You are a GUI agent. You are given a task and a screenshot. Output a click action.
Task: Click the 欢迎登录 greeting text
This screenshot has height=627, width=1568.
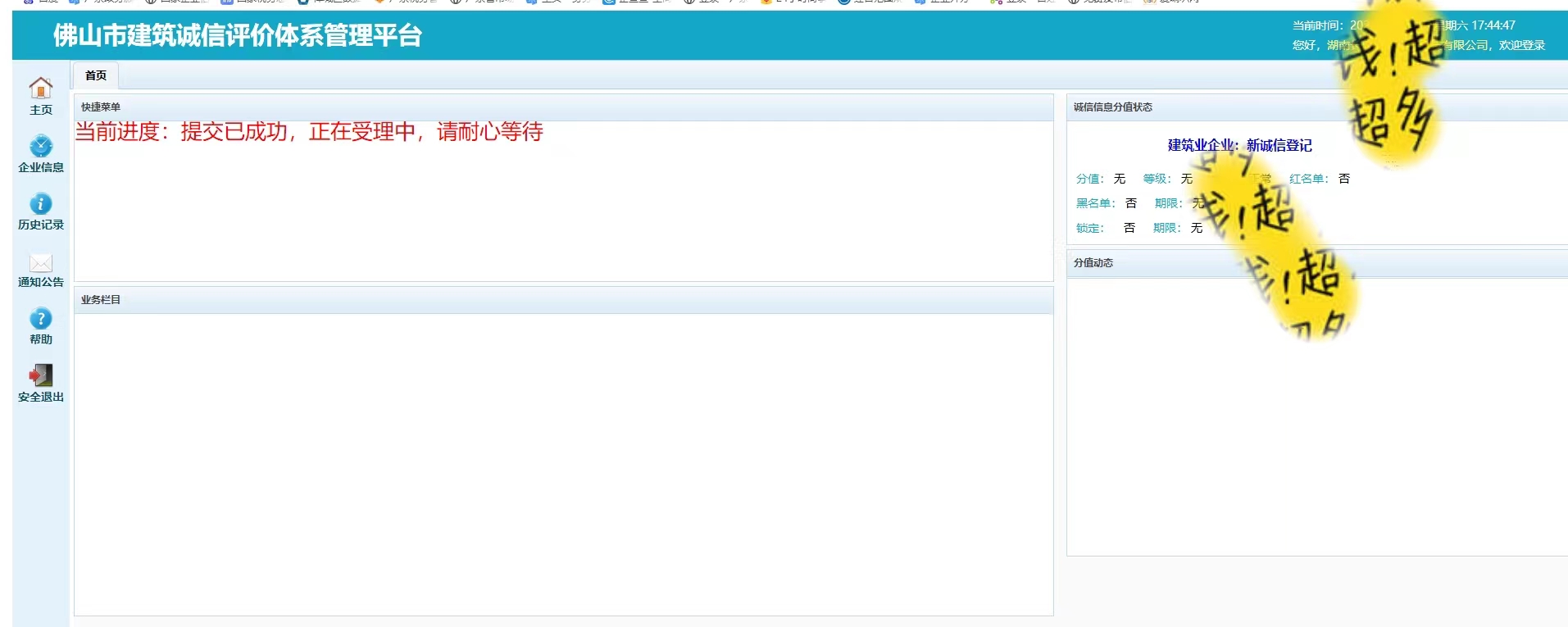[x=1522, y=45]
